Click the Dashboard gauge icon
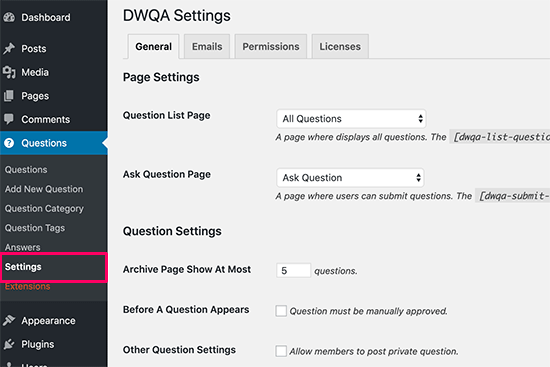This screenshot has width=550, height=367. [x=9, y=17]
